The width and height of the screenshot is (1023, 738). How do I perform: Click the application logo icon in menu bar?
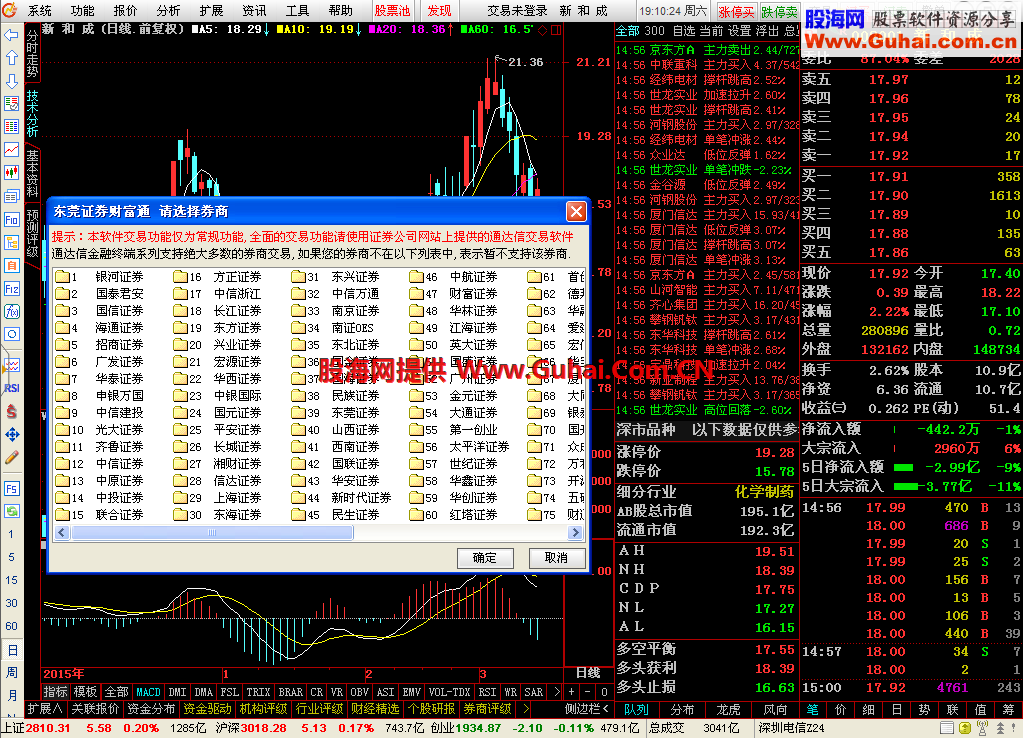click(10, 10)
